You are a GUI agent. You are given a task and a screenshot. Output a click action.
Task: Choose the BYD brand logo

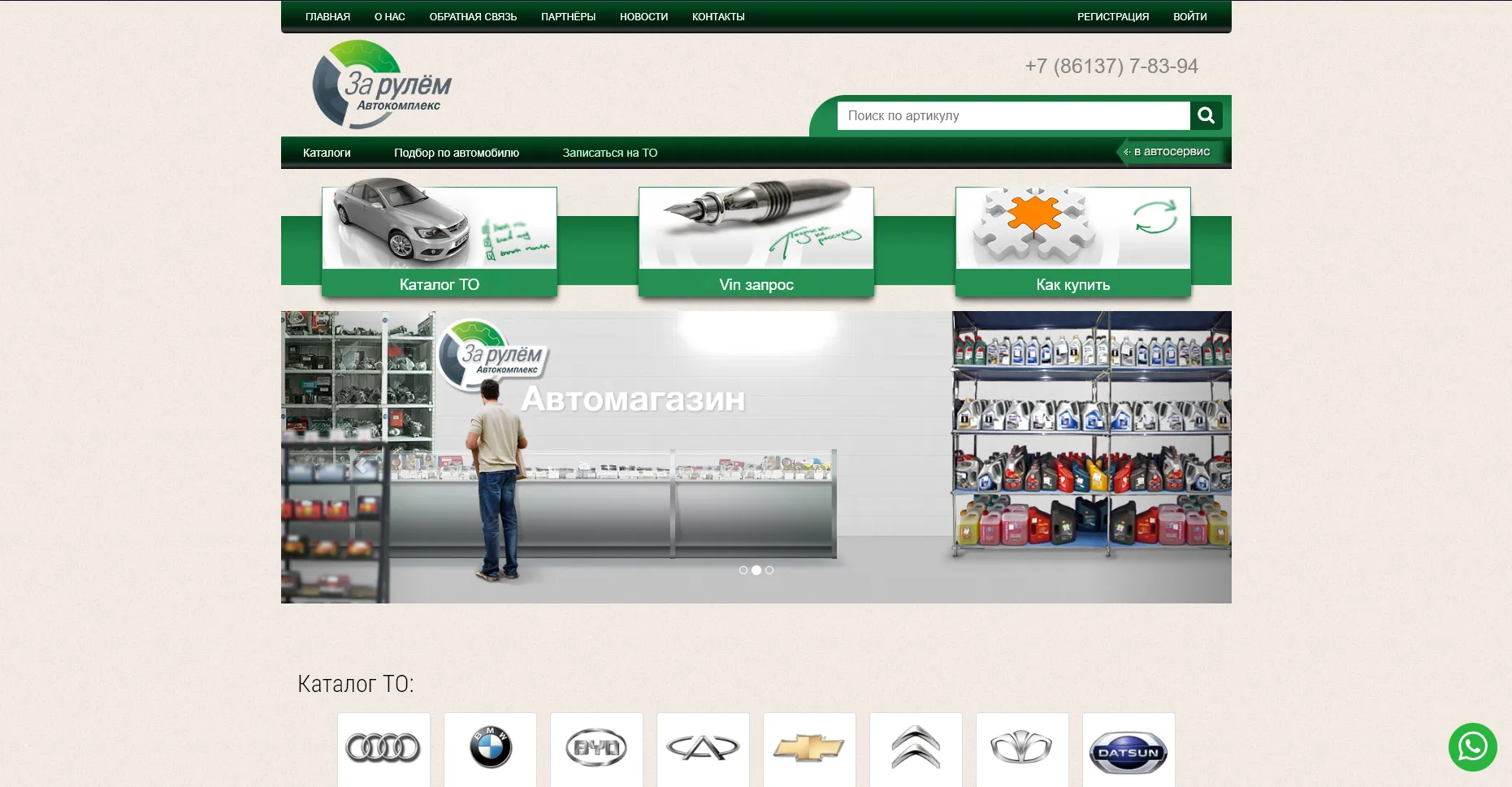[x=596, y=748]
